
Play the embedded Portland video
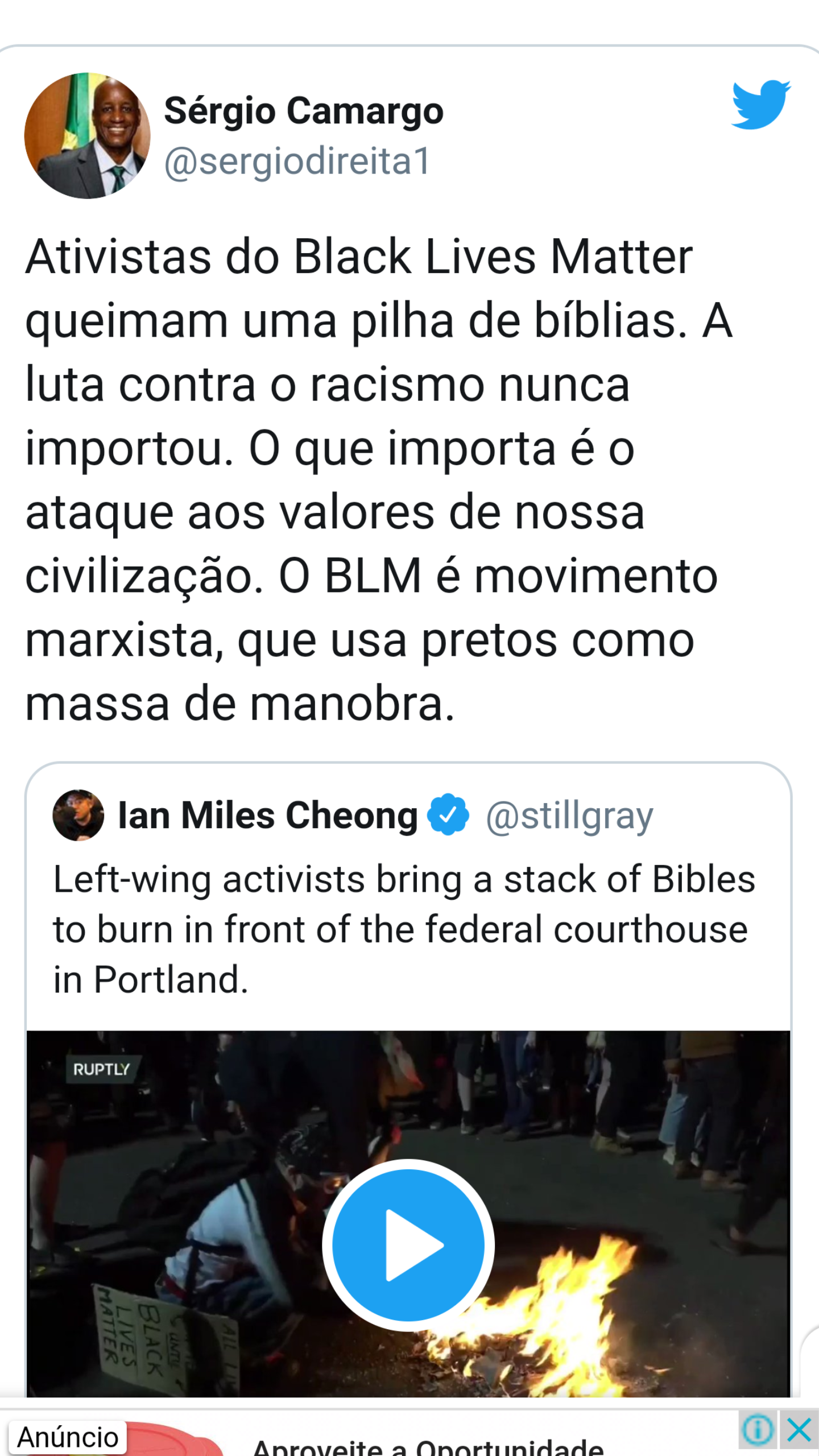click(x=408, y=1244)
